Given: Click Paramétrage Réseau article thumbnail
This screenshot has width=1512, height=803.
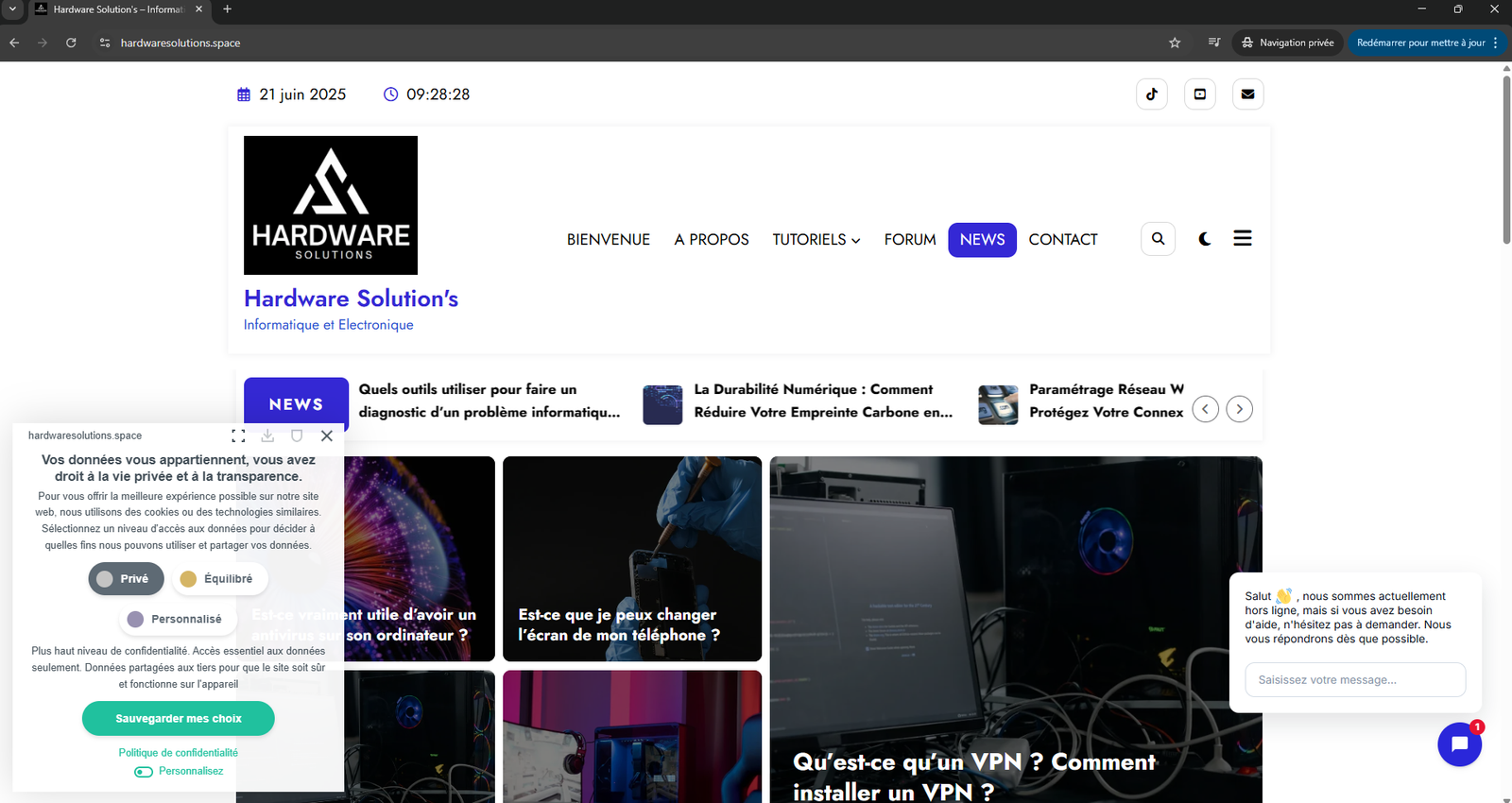Looking at the screenshot, I should click(x=998, y=404).
